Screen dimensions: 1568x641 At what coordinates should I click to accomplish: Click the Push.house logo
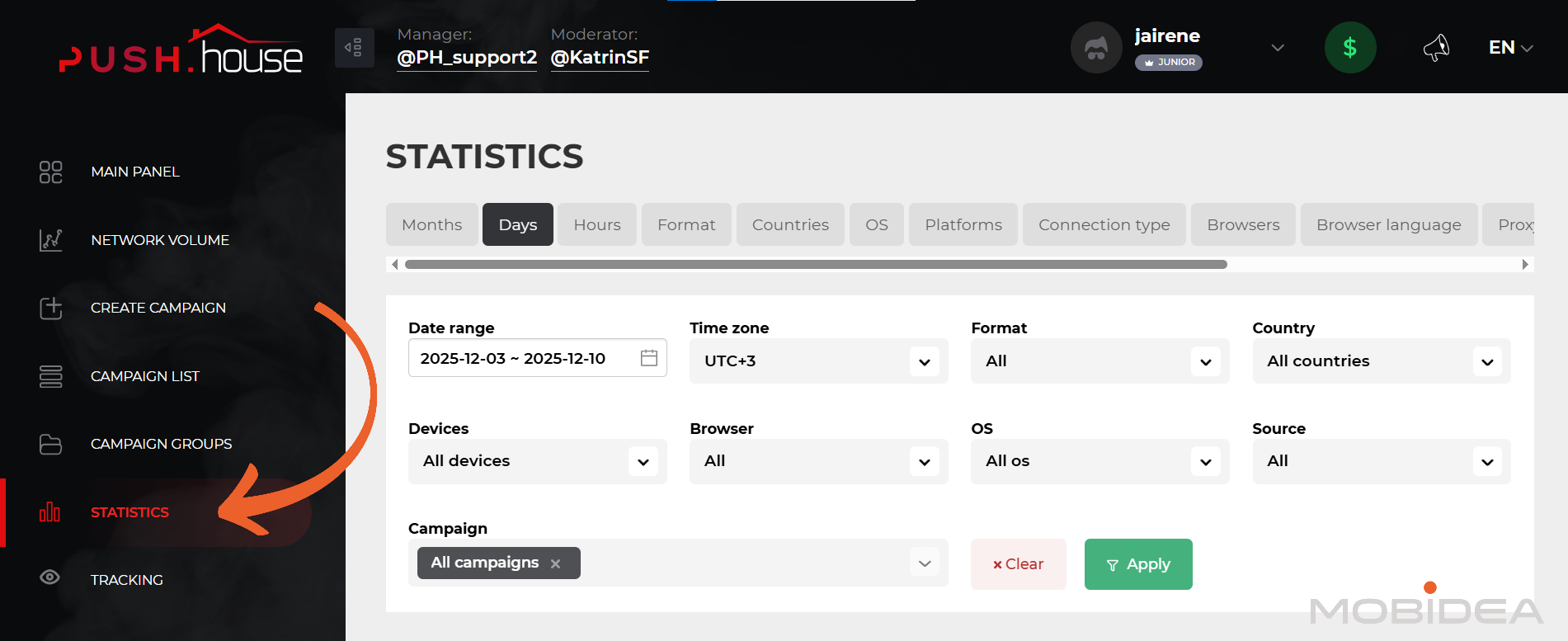(x=181, y=49)
